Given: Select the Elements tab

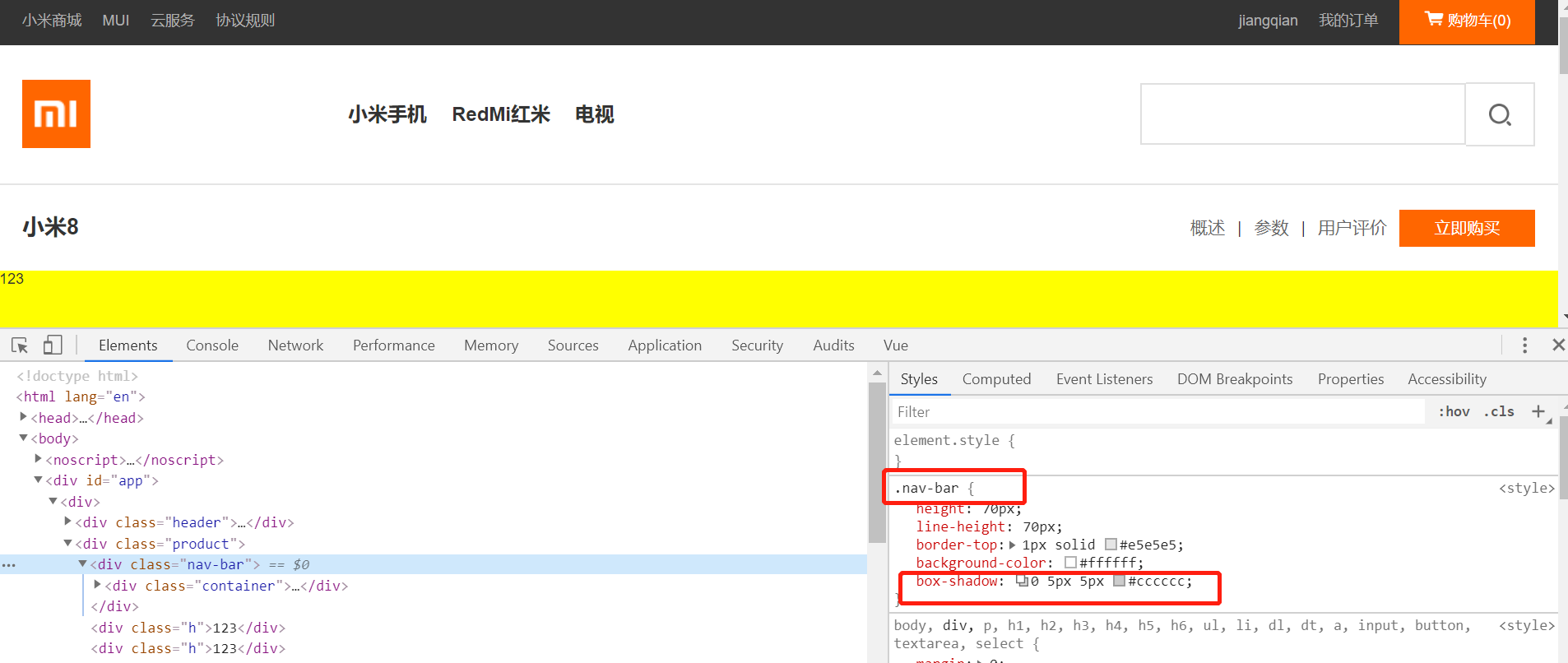Looking at the screenshot, I should [x=128, y=345].
